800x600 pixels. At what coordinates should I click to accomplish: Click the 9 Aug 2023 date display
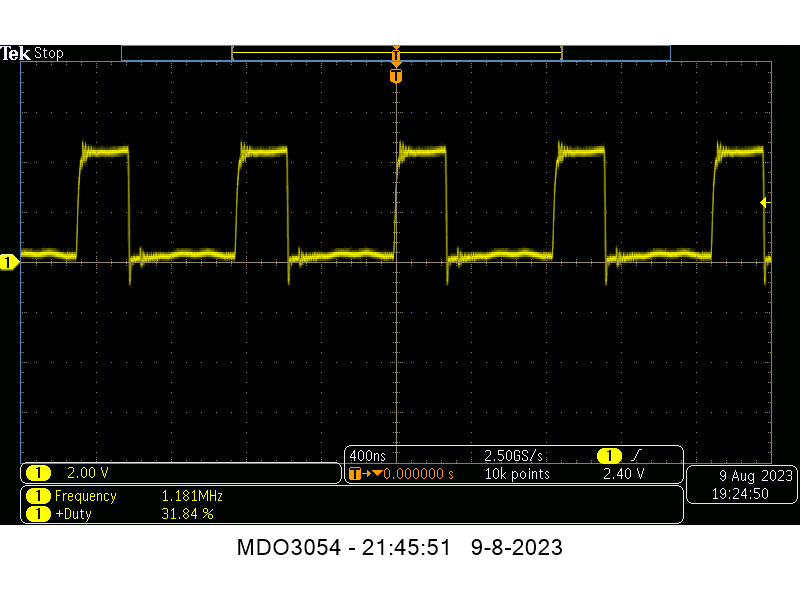coord(755,474)
